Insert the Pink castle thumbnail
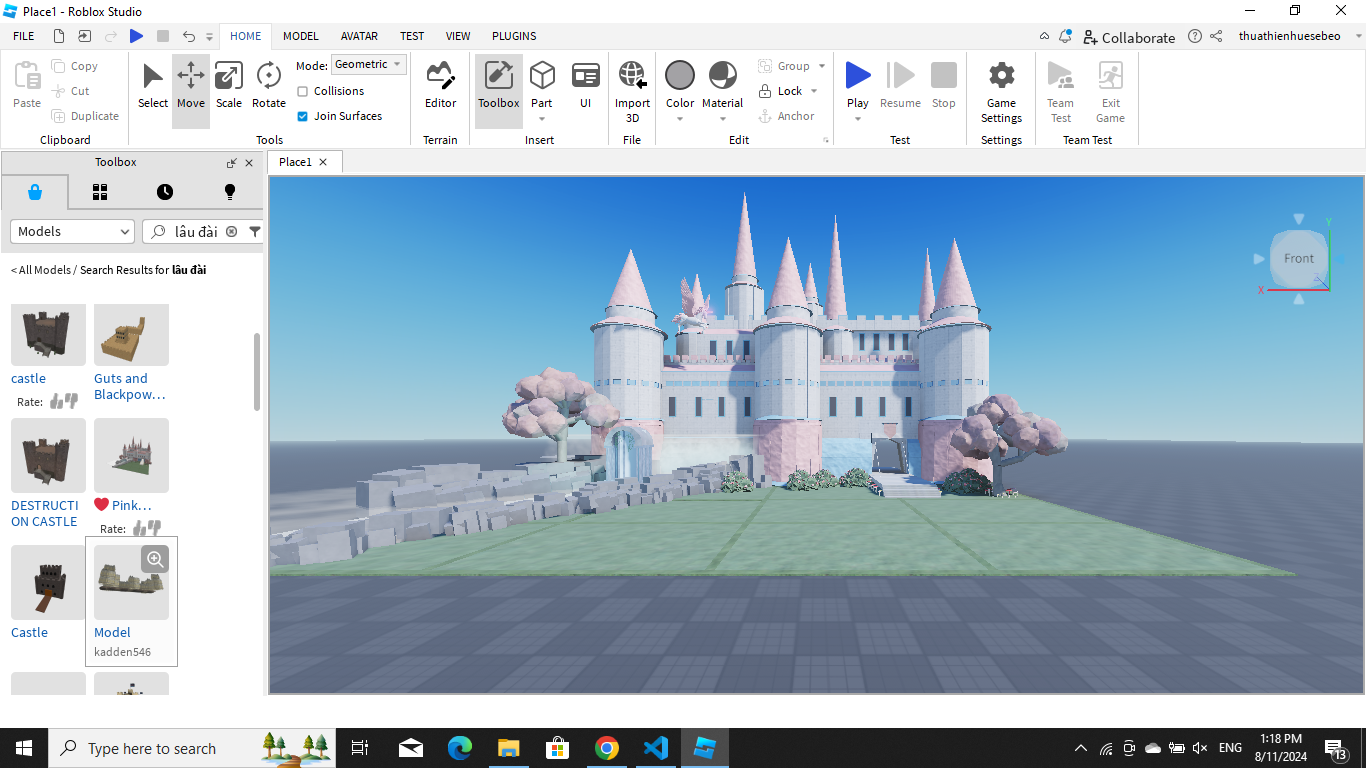The image size is (1366, 768). click(x=131, y=455)
